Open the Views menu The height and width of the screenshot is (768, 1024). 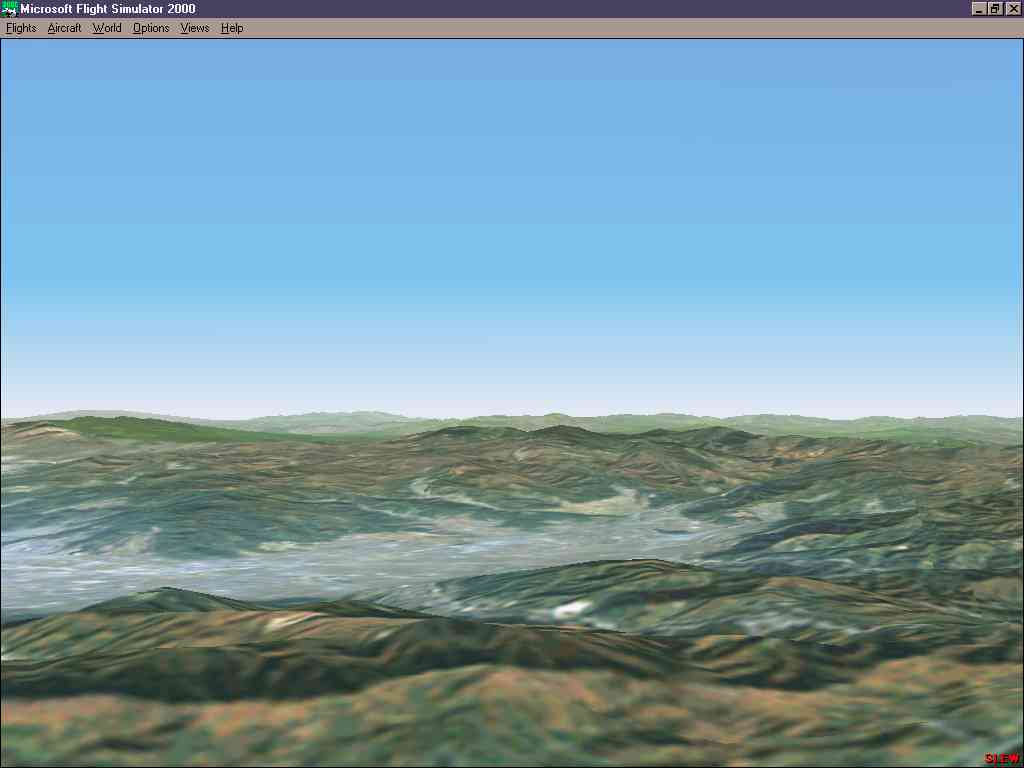pyautogui.click(x=195, y=28)
